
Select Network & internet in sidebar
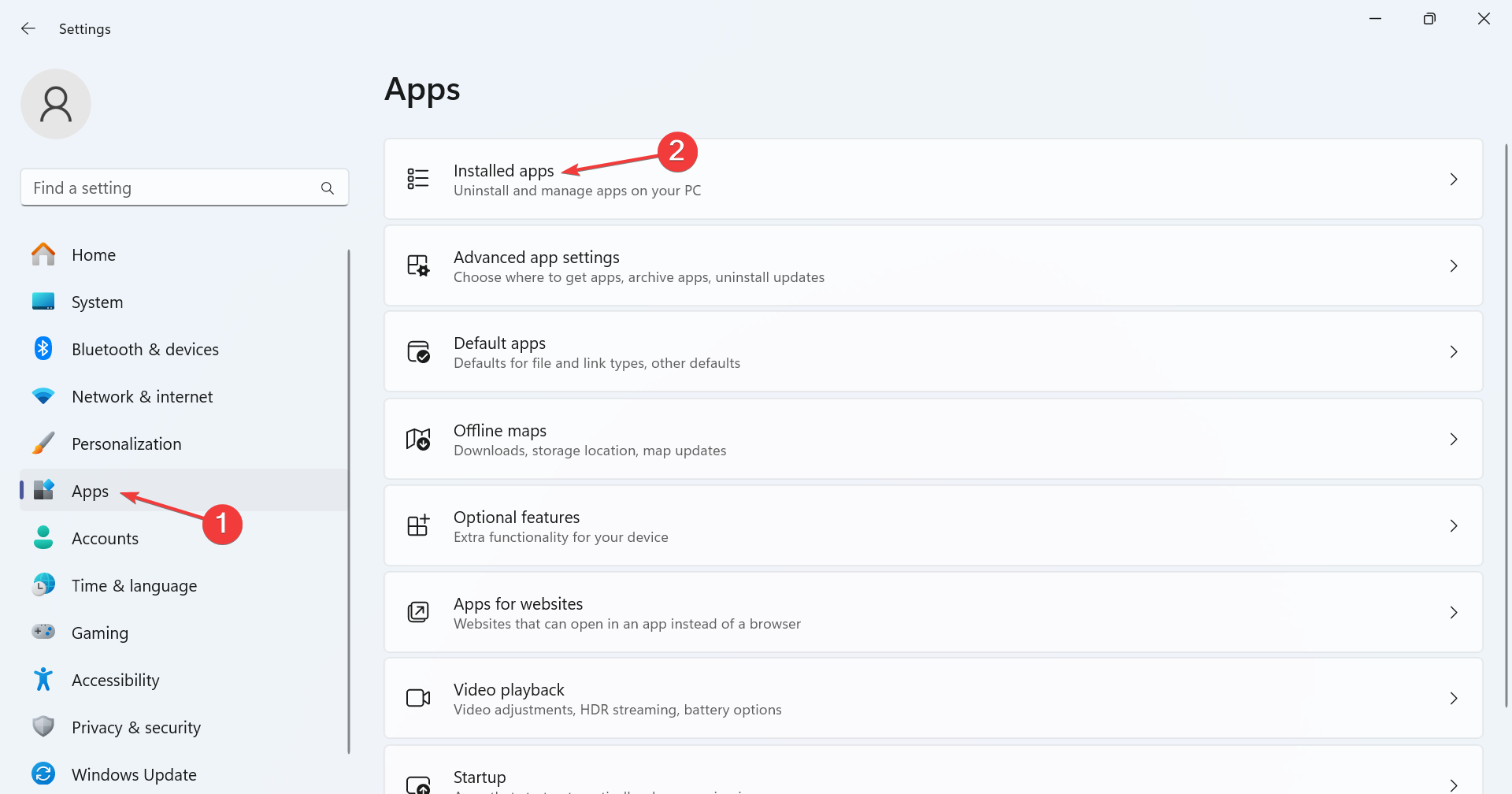pyautogui.click(x=142, y=397)
